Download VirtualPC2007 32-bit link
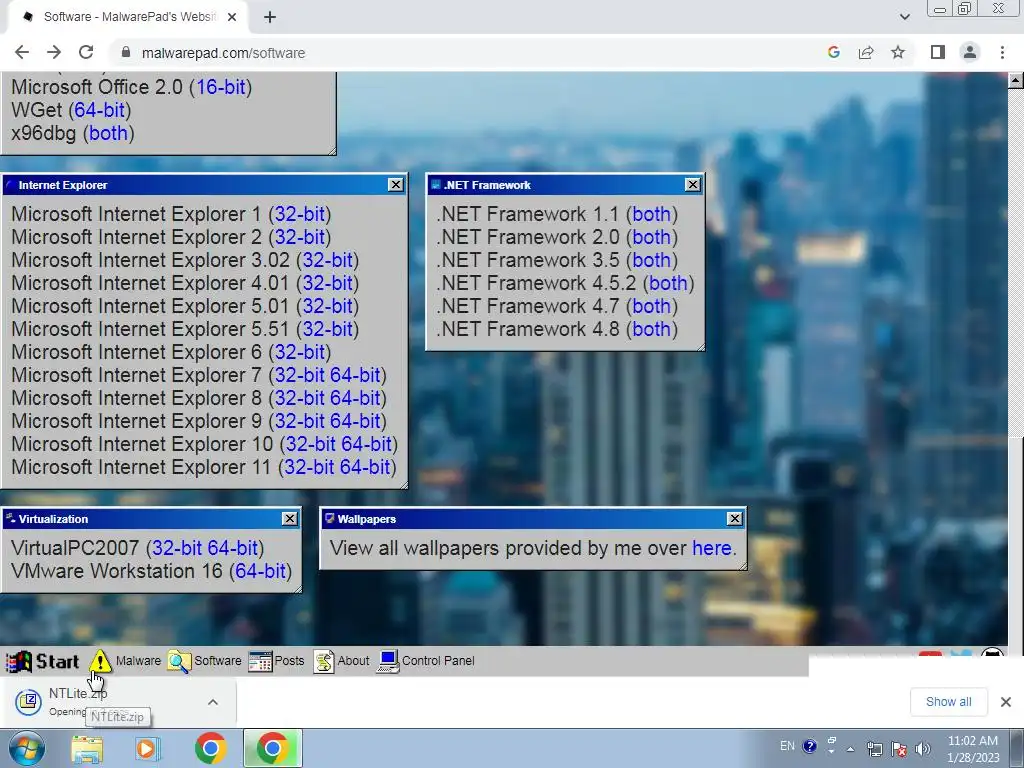The image size is (1024, 768). [x=177, y=548]
